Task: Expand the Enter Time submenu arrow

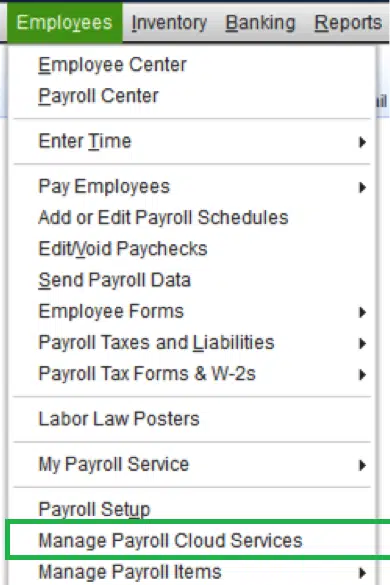Action: click(x=362, y=142)
